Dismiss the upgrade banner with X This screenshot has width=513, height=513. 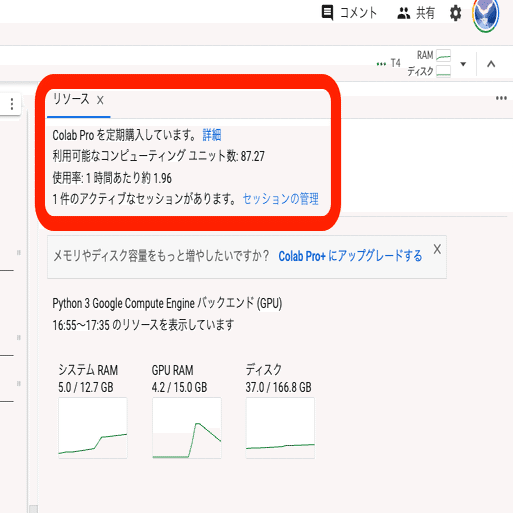(437, 249)
